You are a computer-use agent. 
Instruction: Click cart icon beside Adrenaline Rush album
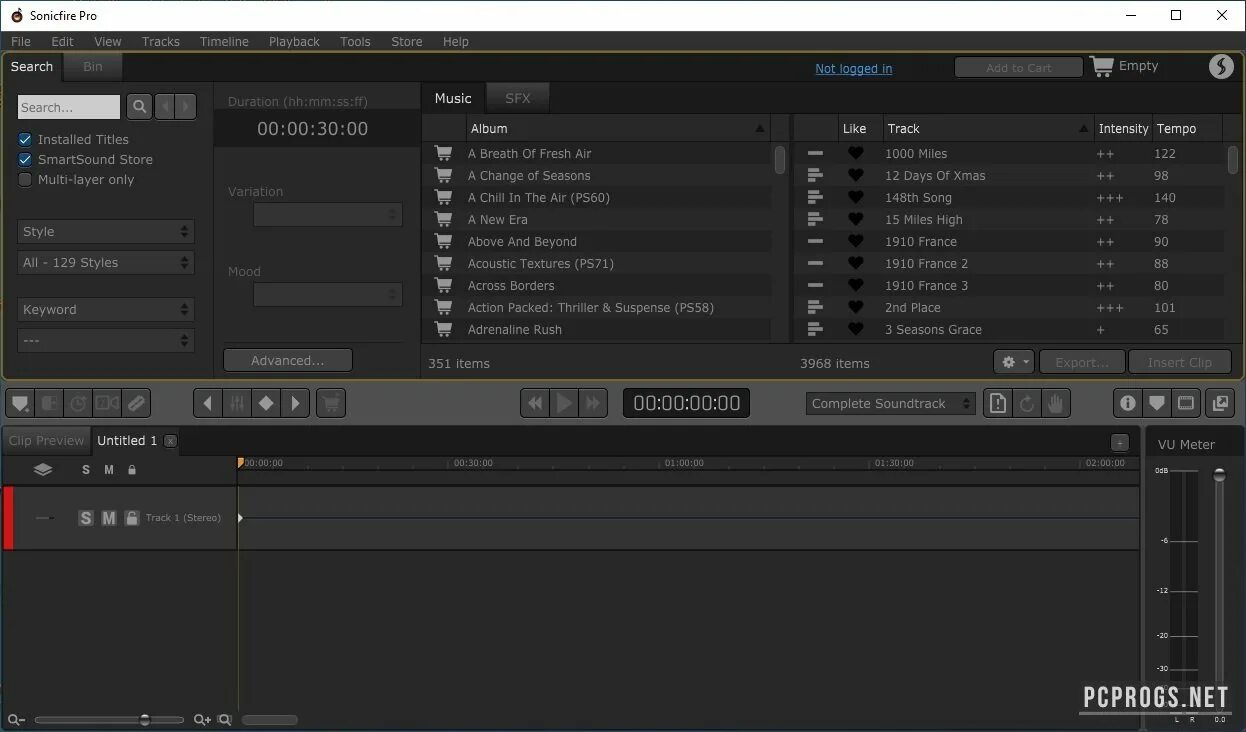[x=443, y=329]
